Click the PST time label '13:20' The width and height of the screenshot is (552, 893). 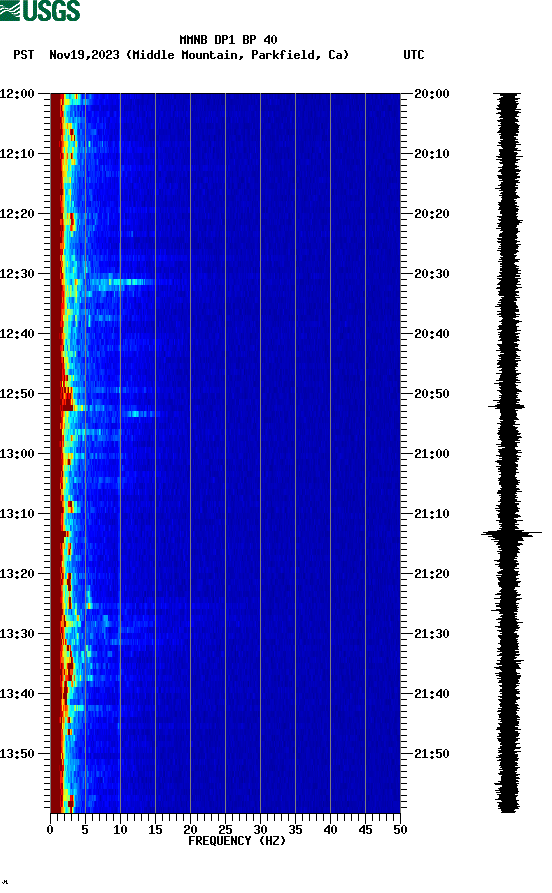[x=17, y=574]
